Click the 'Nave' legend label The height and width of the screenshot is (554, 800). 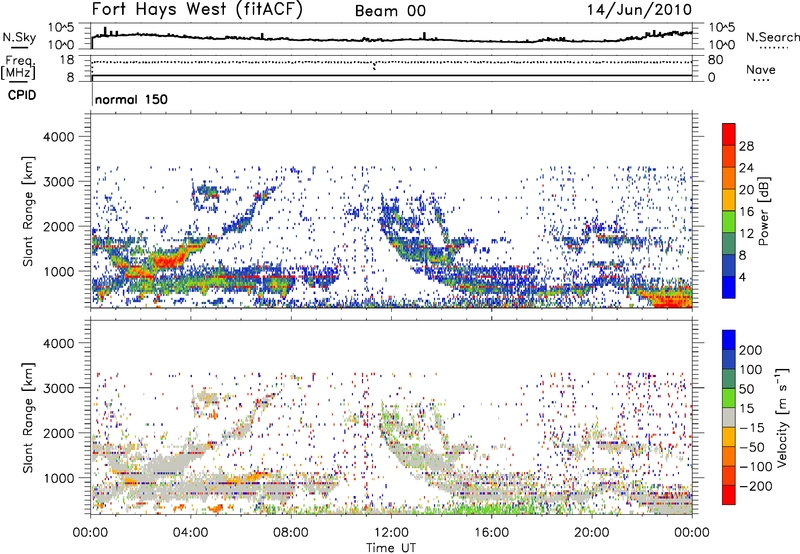point(761,69)
